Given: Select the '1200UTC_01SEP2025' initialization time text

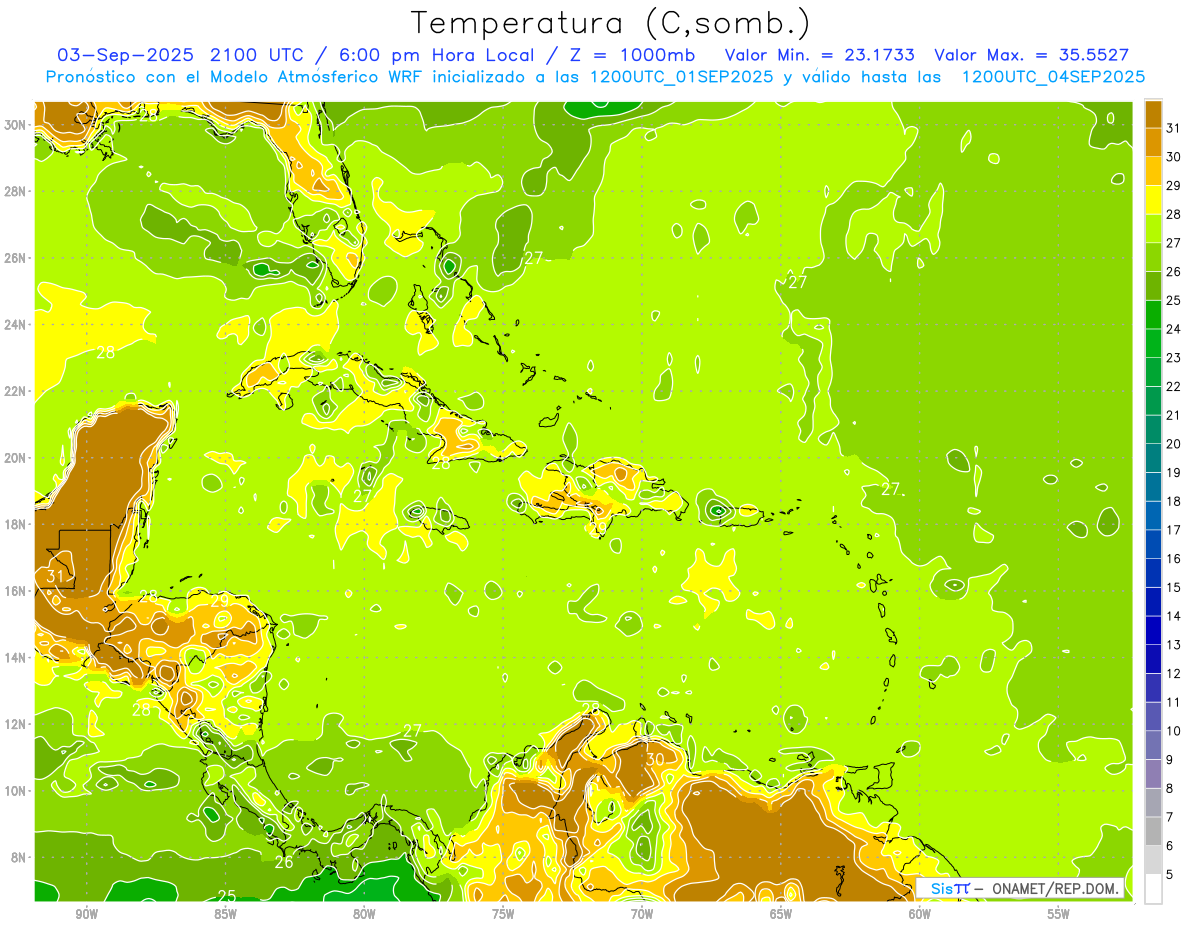Looking at the screenshot, I should 681,77.
